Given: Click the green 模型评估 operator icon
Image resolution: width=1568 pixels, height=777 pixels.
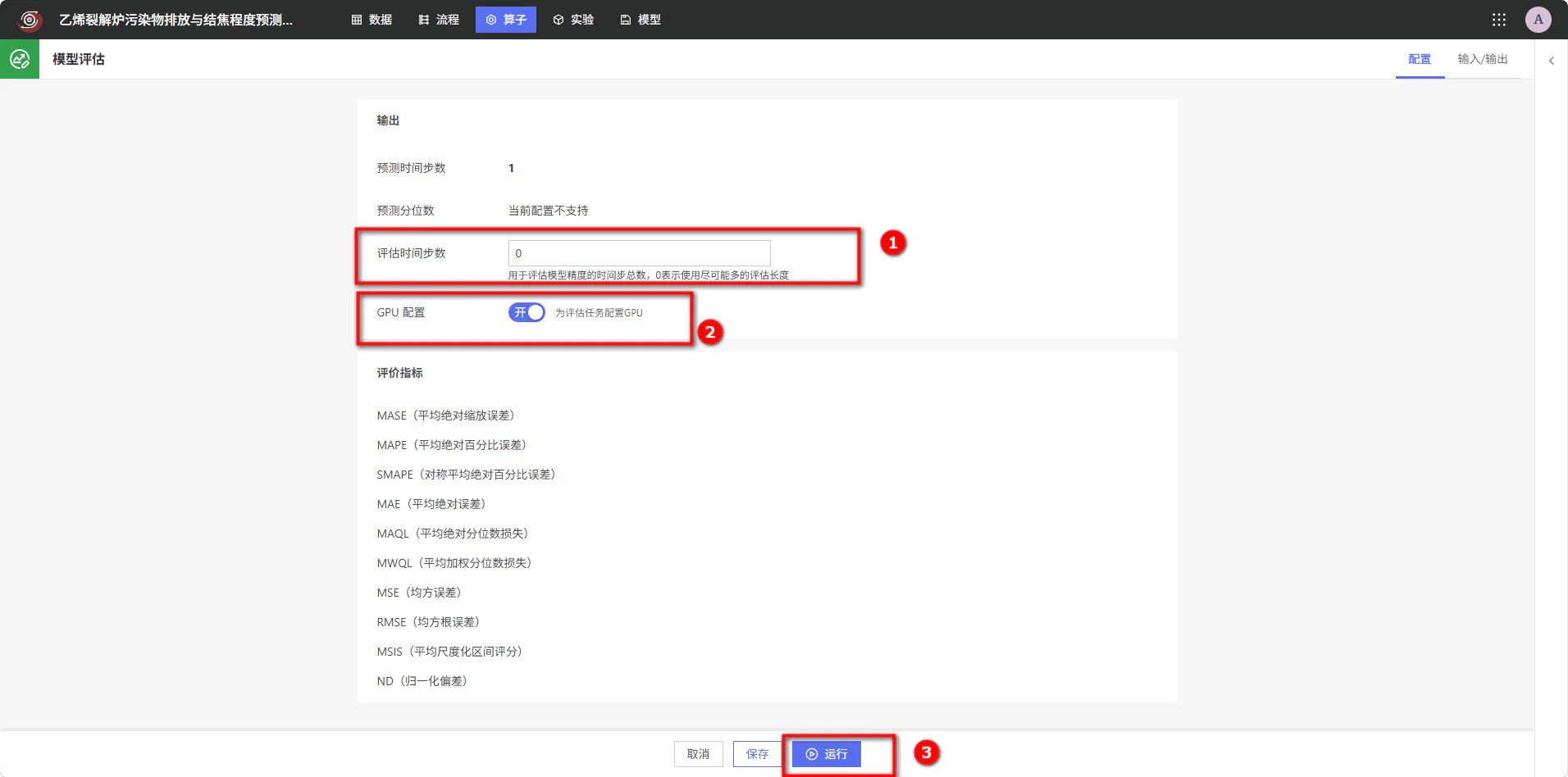Looking at the screenshot, I should click(x=20, y=59).
